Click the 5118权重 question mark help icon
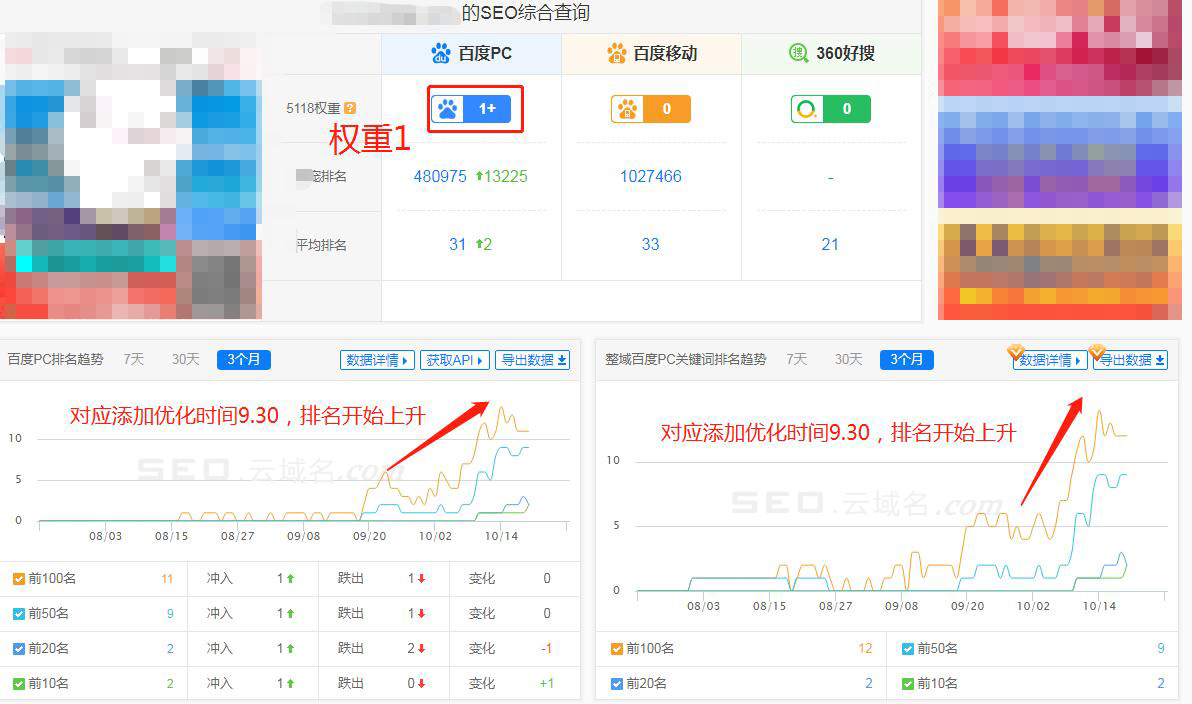 tap(348, 107)
